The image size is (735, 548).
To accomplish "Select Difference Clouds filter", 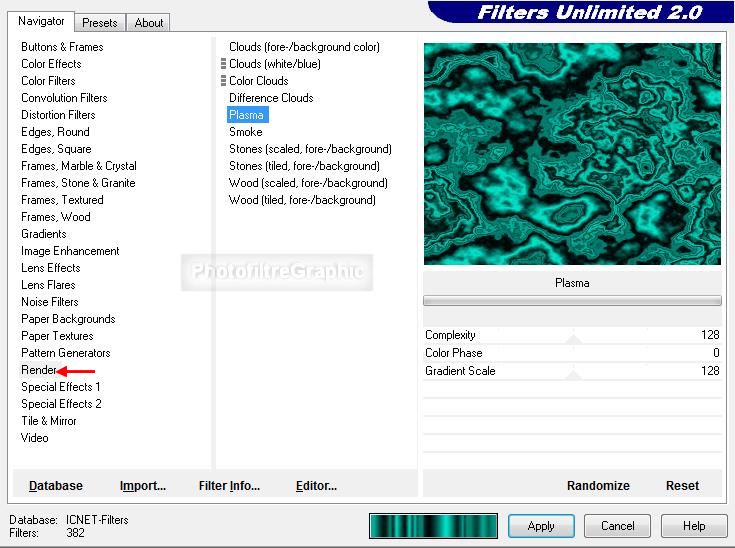I will coord(271,98).
